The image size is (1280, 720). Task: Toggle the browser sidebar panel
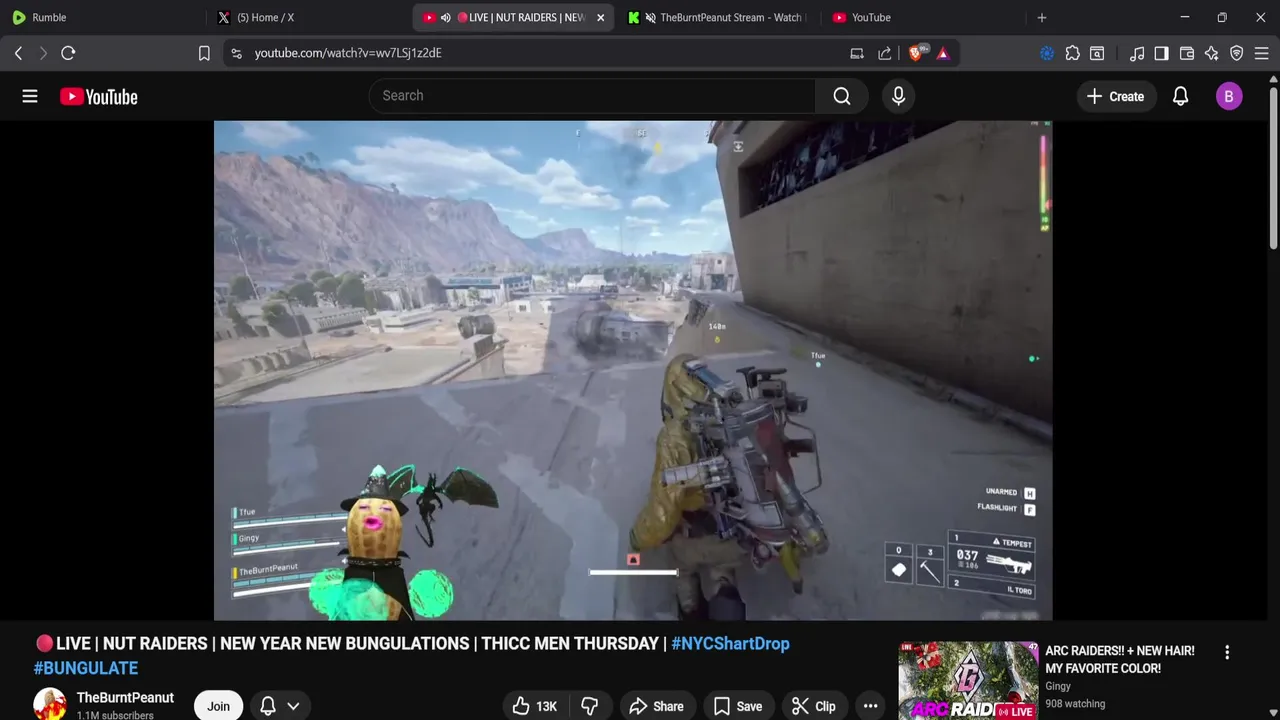1161,53
